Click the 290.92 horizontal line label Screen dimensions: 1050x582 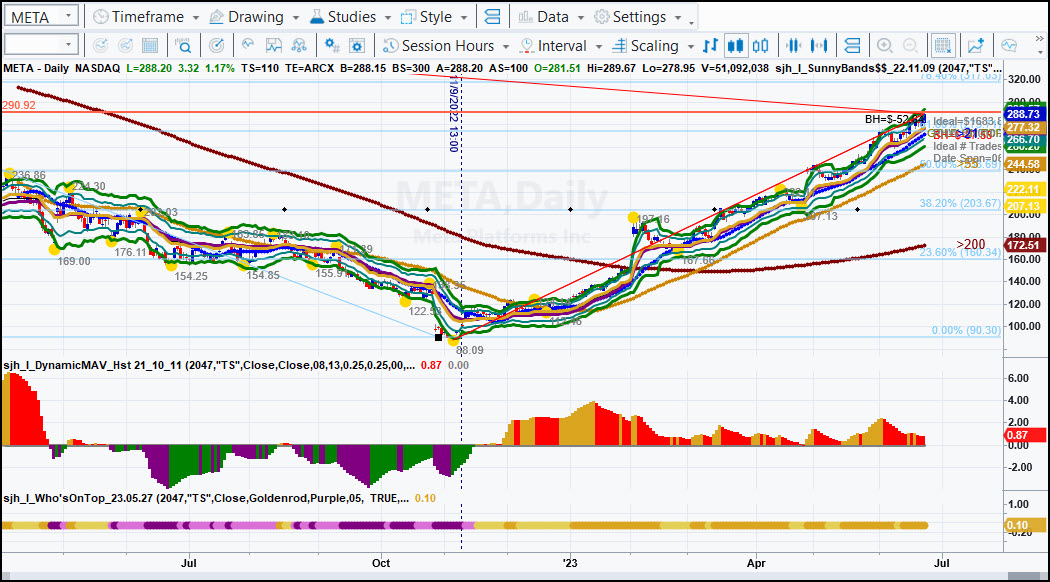tap(19, 105)
